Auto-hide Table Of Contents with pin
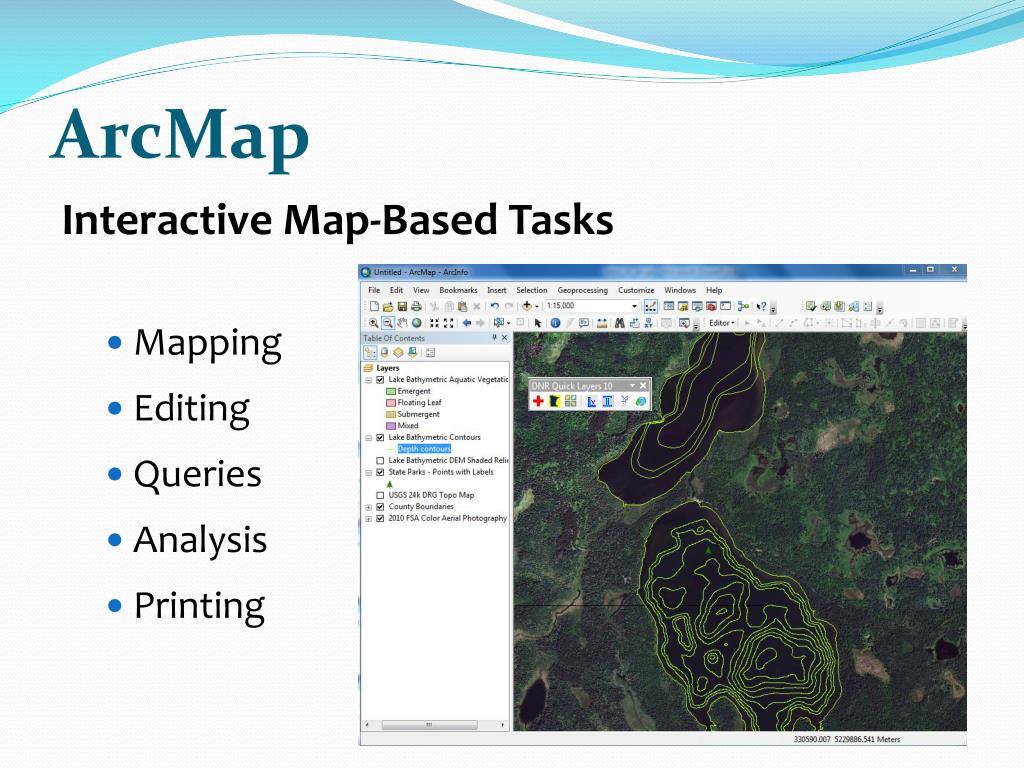This screenshot has height=768, width=1024. (x=494, y=338)
